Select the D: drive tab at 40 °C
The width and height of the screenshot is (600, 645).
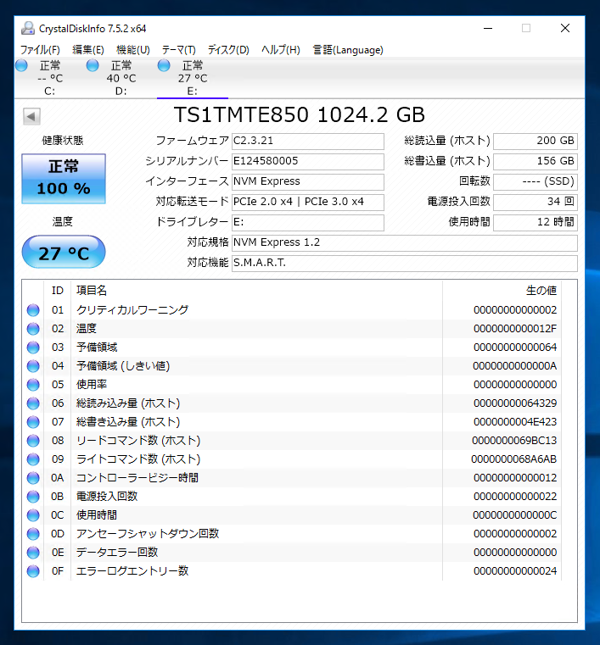click(121, 78)
